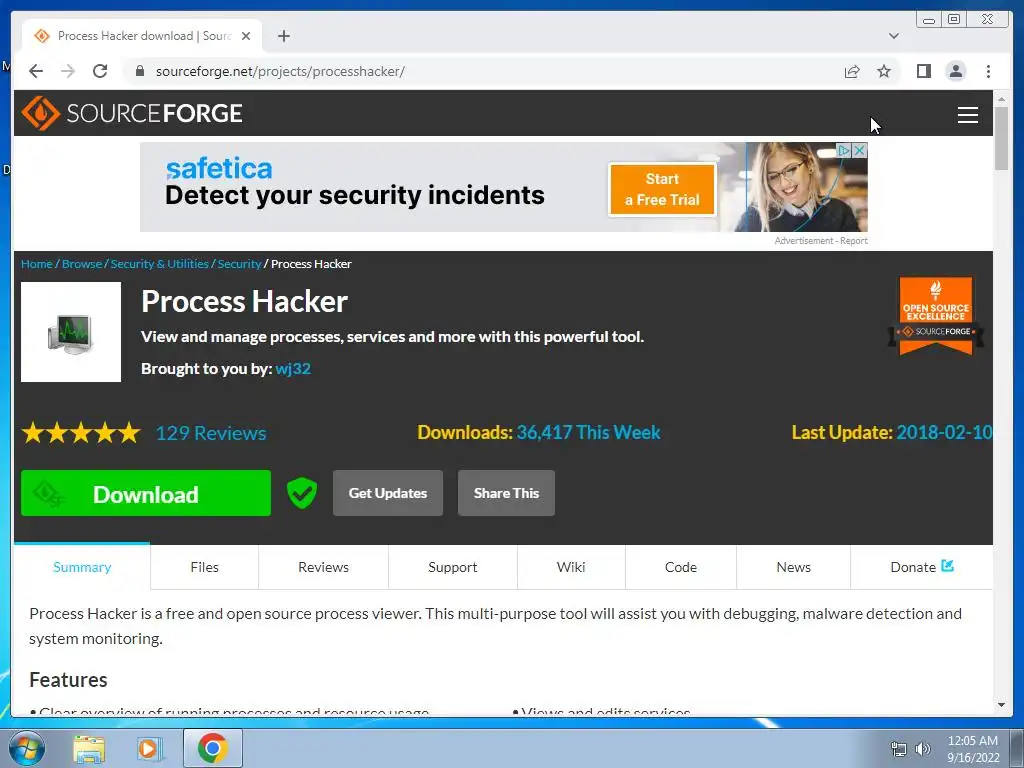Screen dimensions: 1024x768
Task: Expand the tab search chevron
Action: (894, 36)
